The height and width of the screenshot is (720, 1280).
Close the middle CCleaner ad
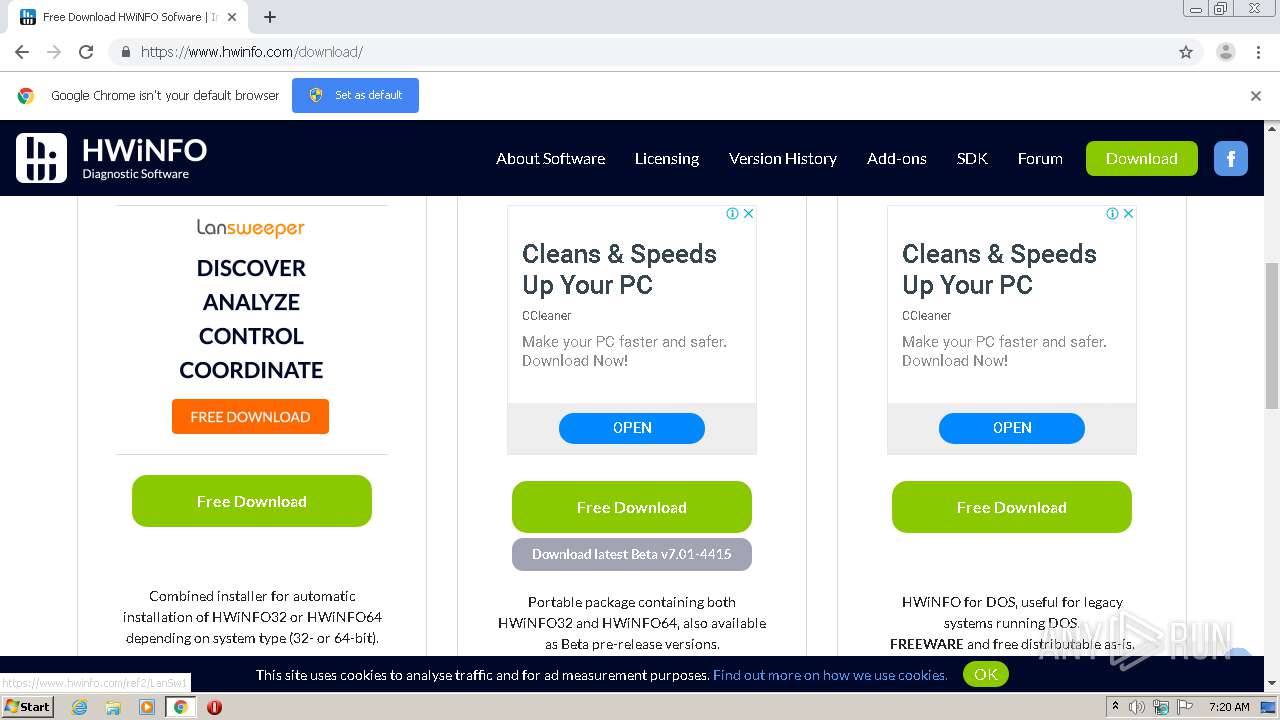coord(748,213)
